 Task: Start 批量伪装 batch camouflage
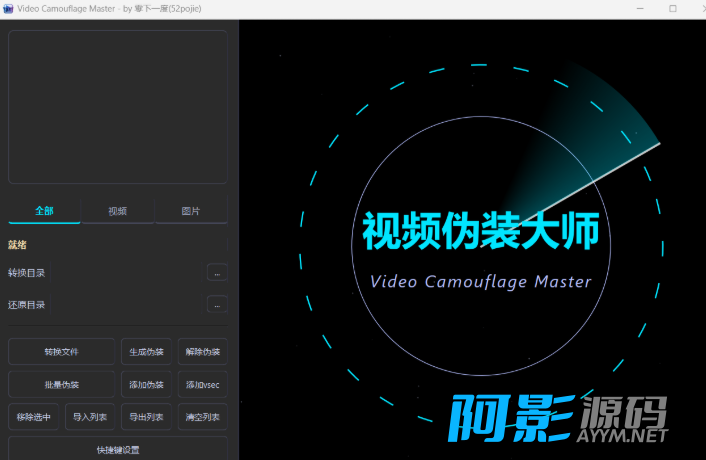click(61, 384)
